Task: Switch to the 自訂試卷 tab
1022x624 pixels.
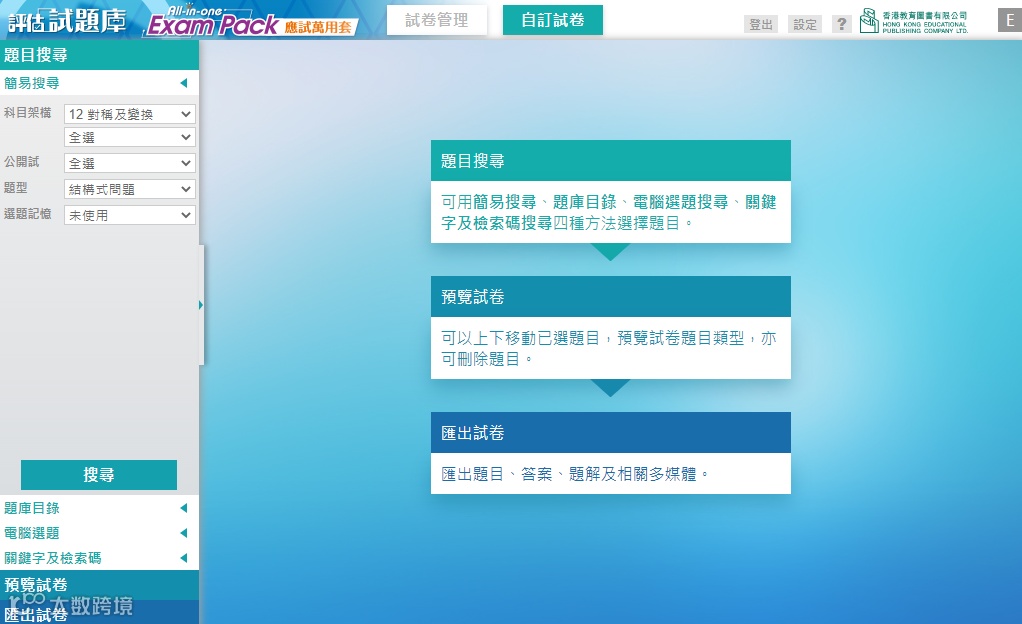Action: [x=553, y=20]
